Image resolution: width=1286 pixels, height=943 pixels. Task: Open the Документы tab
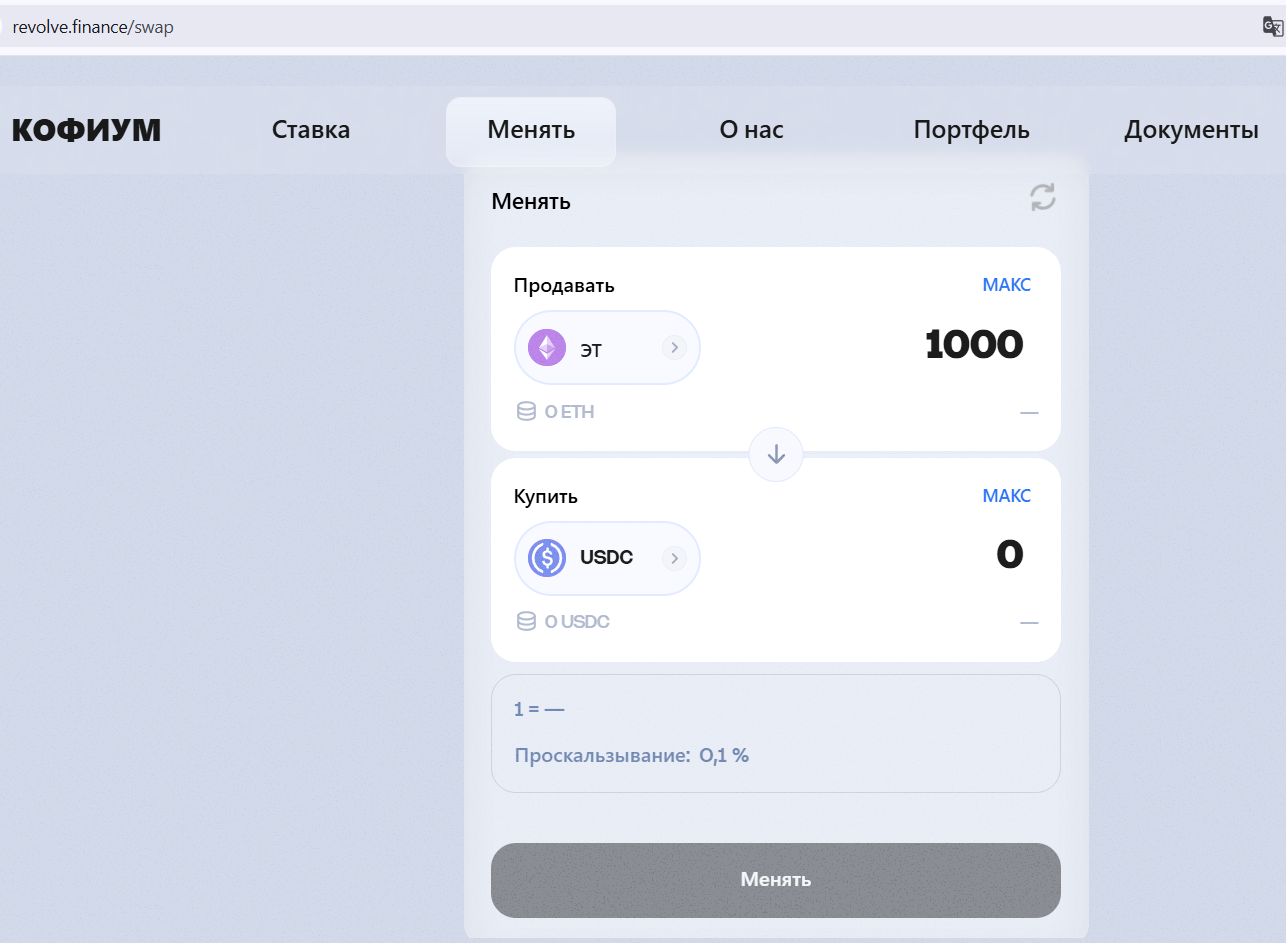1191,130
